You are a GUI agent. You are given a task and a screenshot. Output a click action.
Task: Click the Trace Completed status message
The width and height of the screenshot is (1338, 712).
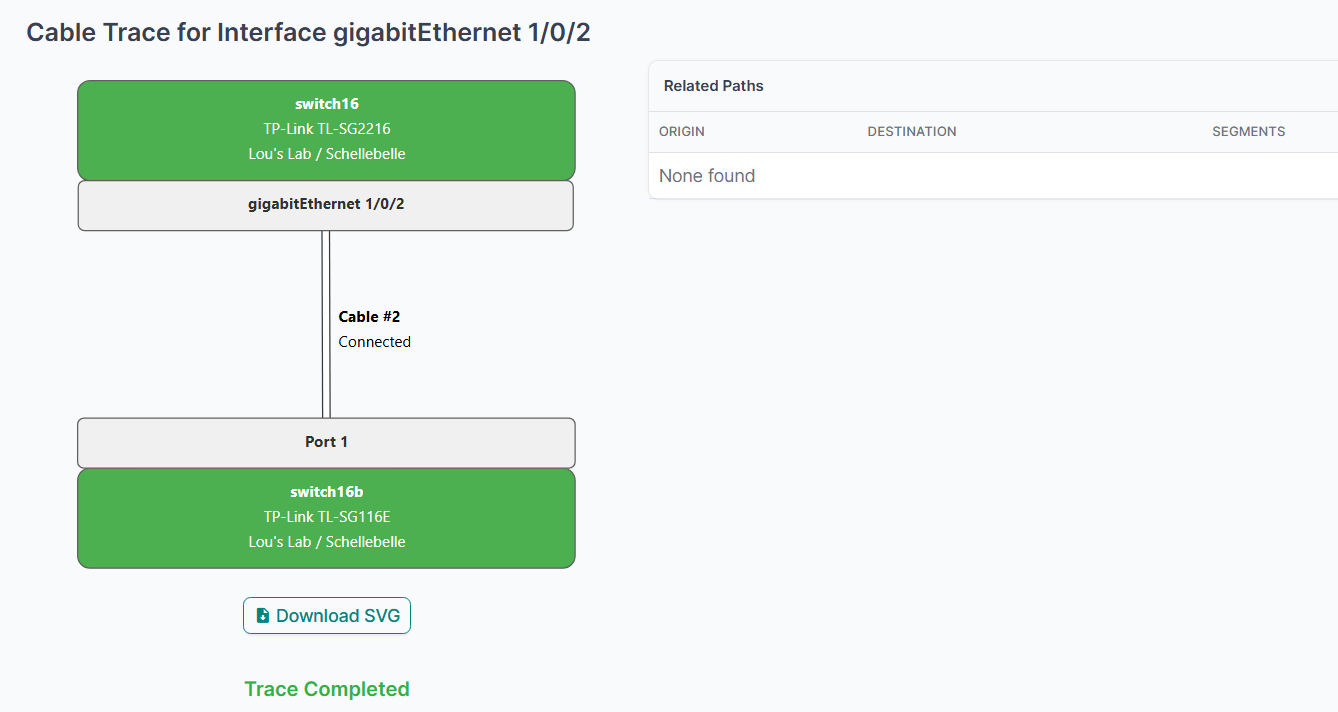click(x=326, y=689)
